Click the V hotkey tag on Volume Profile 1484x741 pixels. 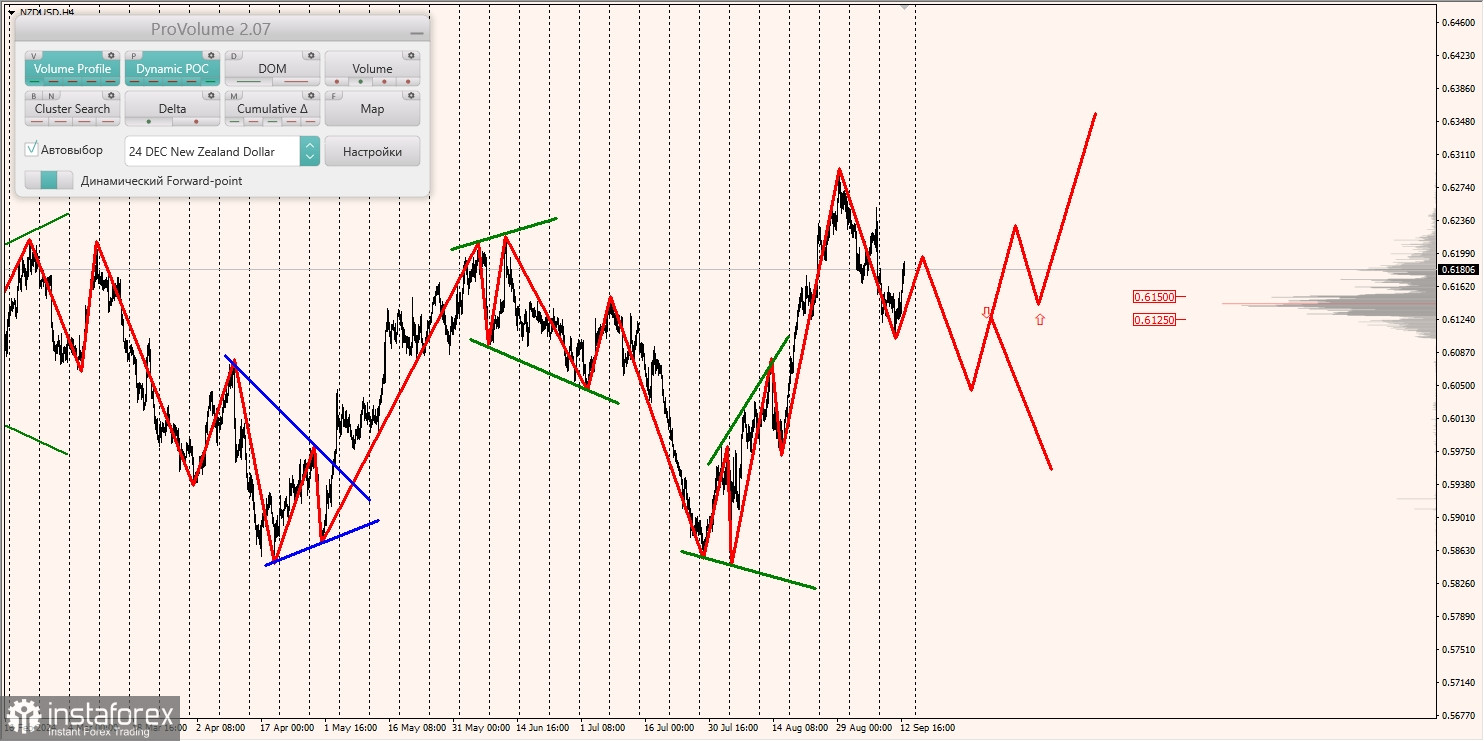point(33,56)
